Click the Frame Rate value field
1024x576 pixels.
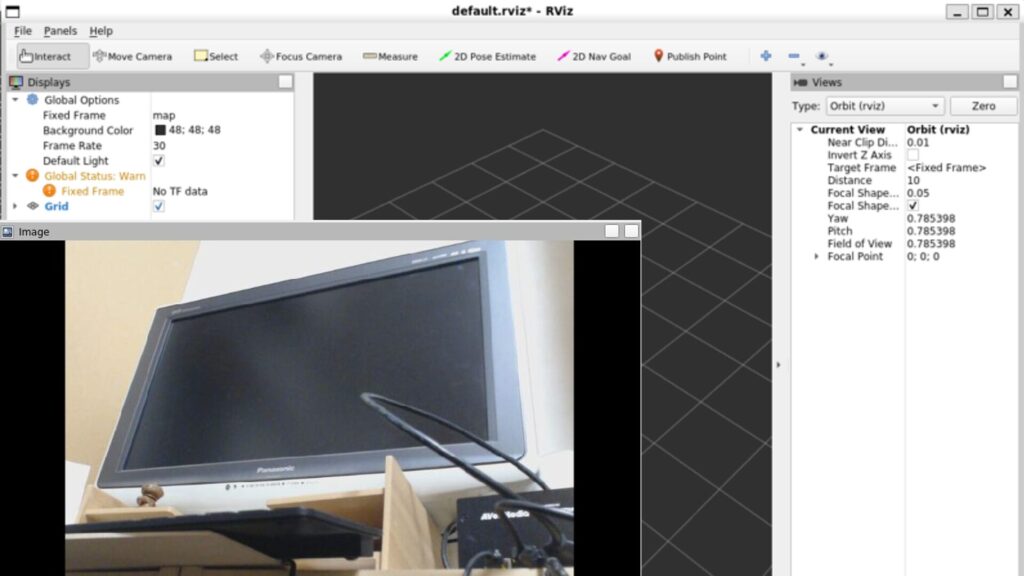tap(220, 146)
